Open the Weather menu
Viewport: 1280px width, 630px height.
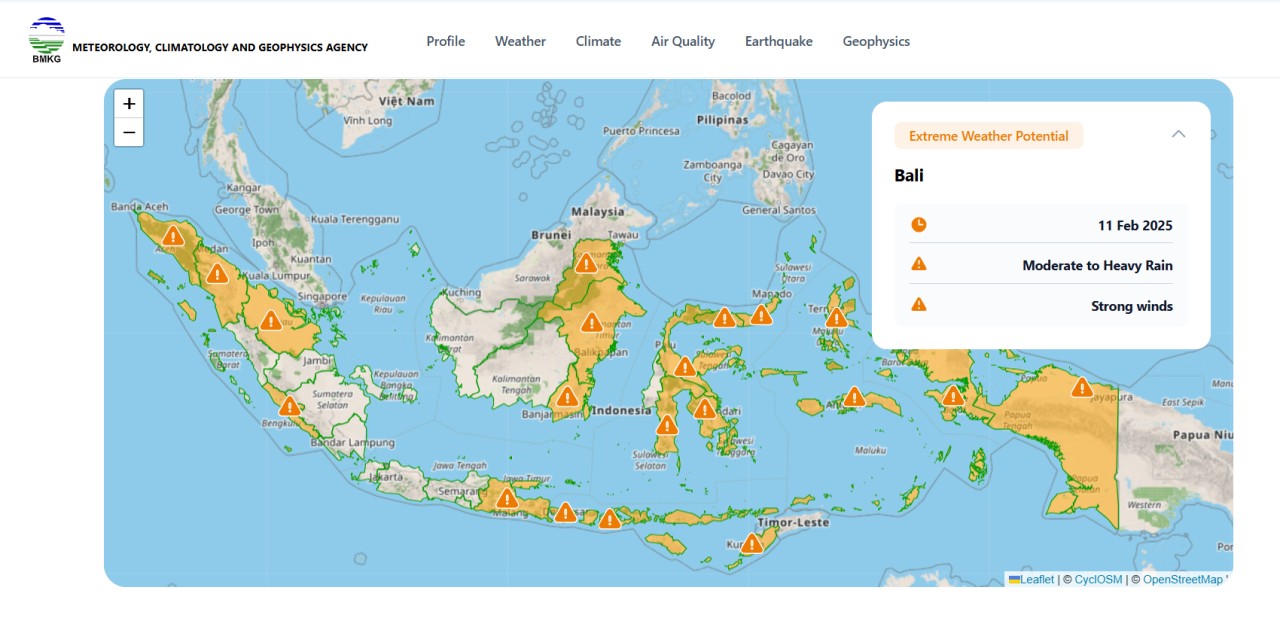520,41
